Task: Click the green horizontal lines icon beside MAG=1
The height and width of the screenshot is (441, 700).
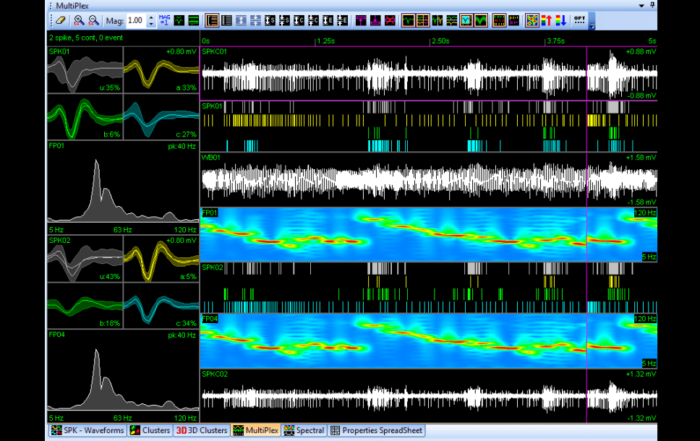Action: click(x=194, y=21)
